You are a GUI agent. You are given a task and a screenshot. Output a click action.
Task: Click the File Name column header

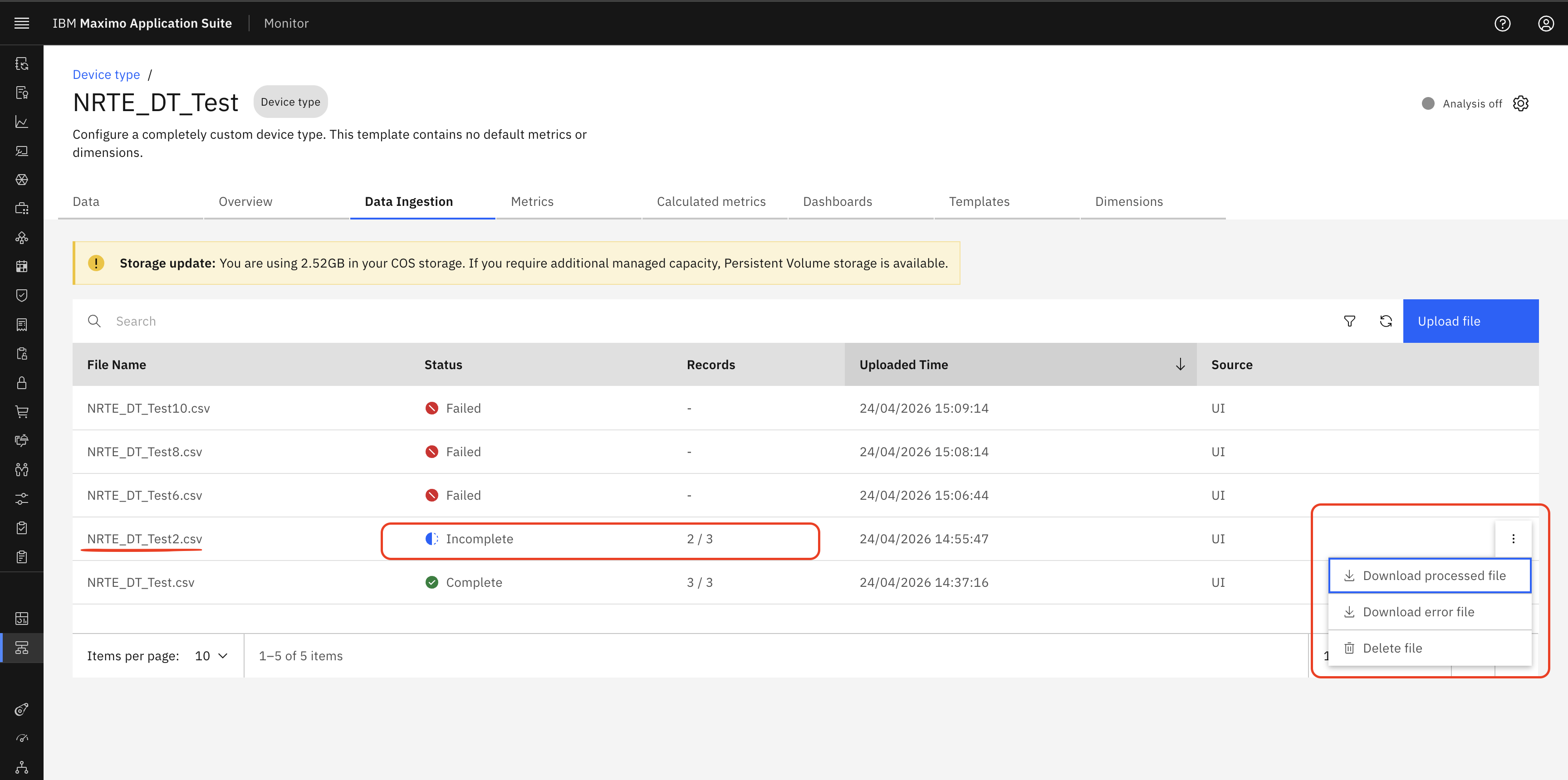coord(116,365)
